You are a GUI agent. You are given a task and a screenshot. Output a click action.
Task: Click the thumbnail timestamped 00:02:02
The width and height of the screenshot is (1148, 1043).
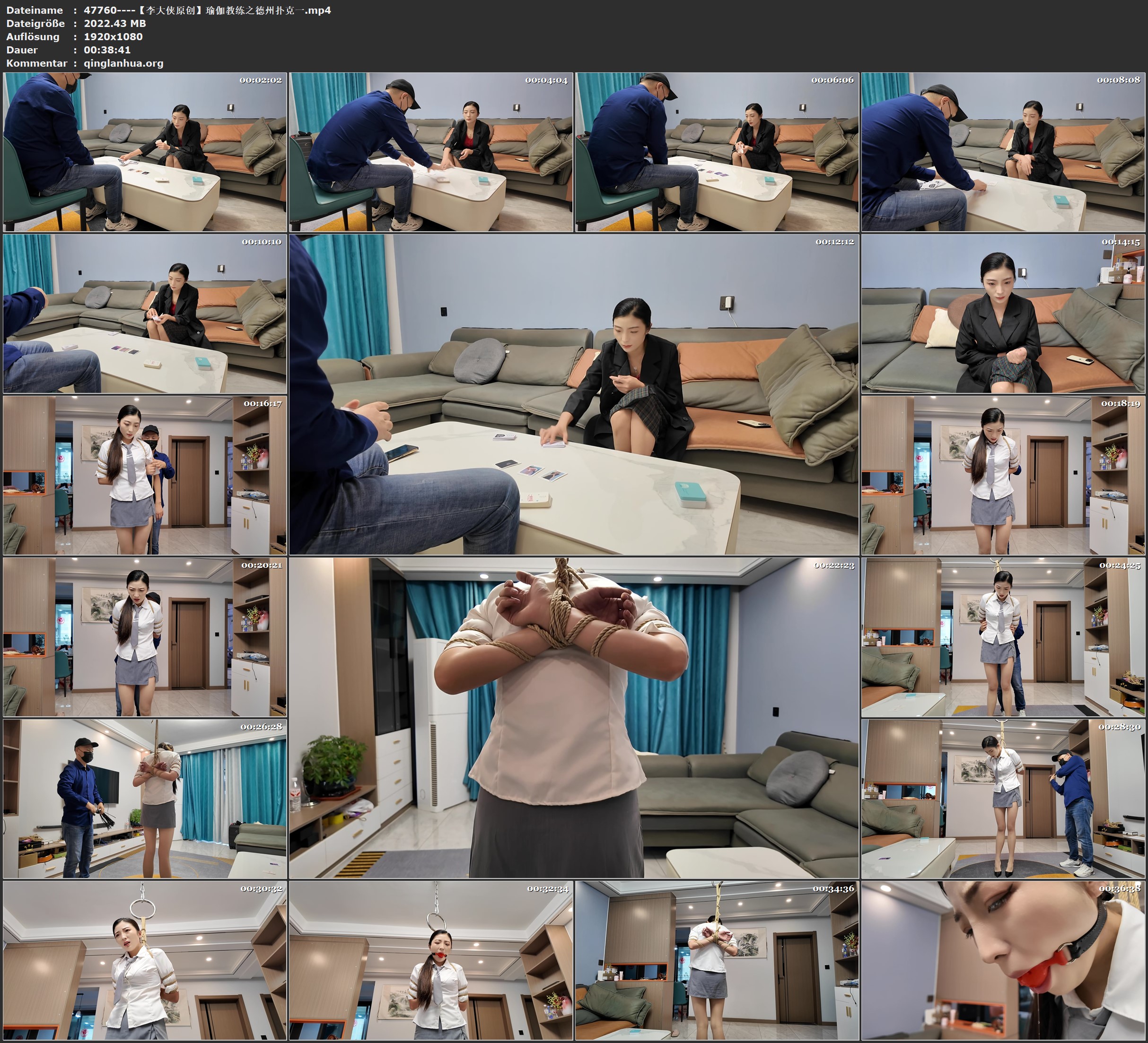pos(145,151)
